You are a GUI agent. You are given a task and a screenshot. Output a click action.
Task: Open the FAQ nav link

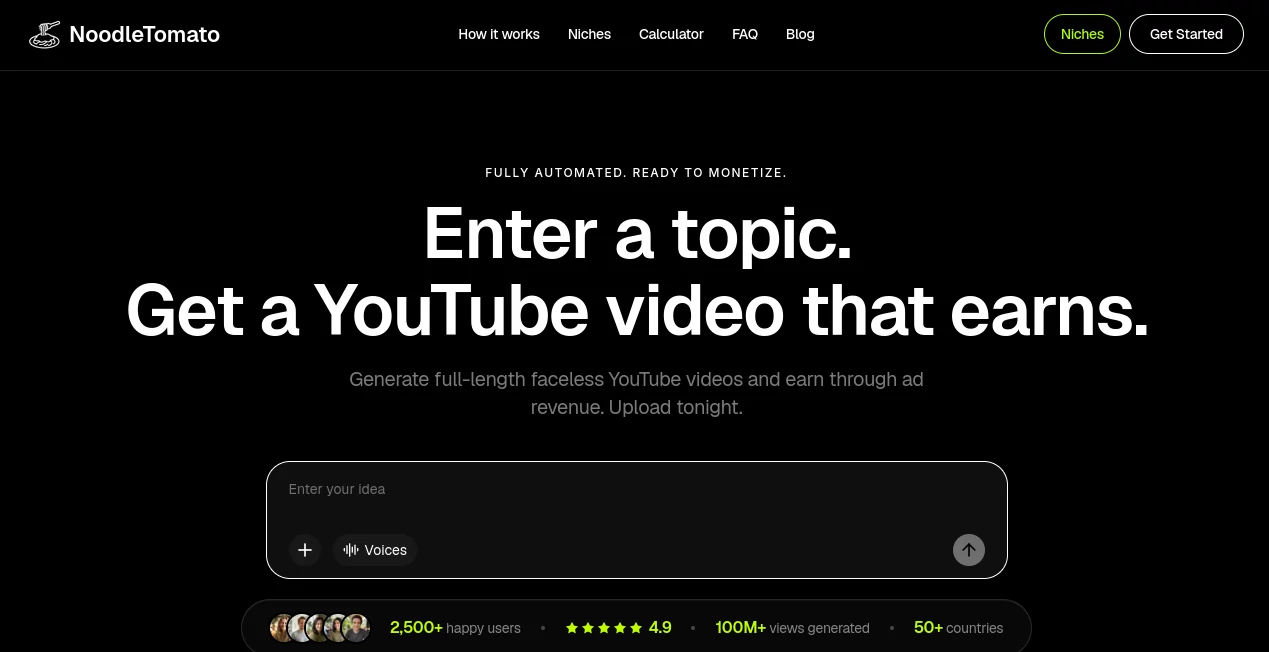click(745, 34)
